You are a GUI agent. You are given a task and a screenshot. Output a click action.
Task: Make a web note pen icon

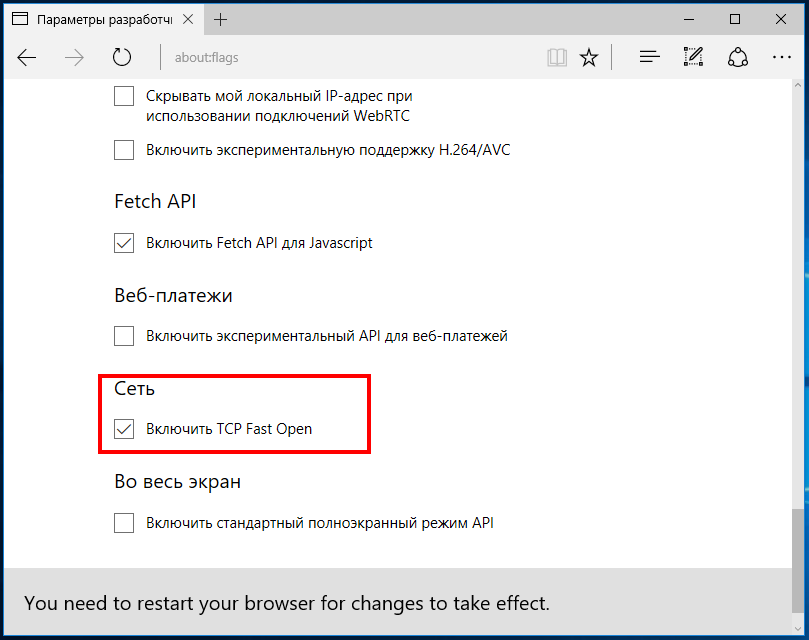[x=693, y=57]
